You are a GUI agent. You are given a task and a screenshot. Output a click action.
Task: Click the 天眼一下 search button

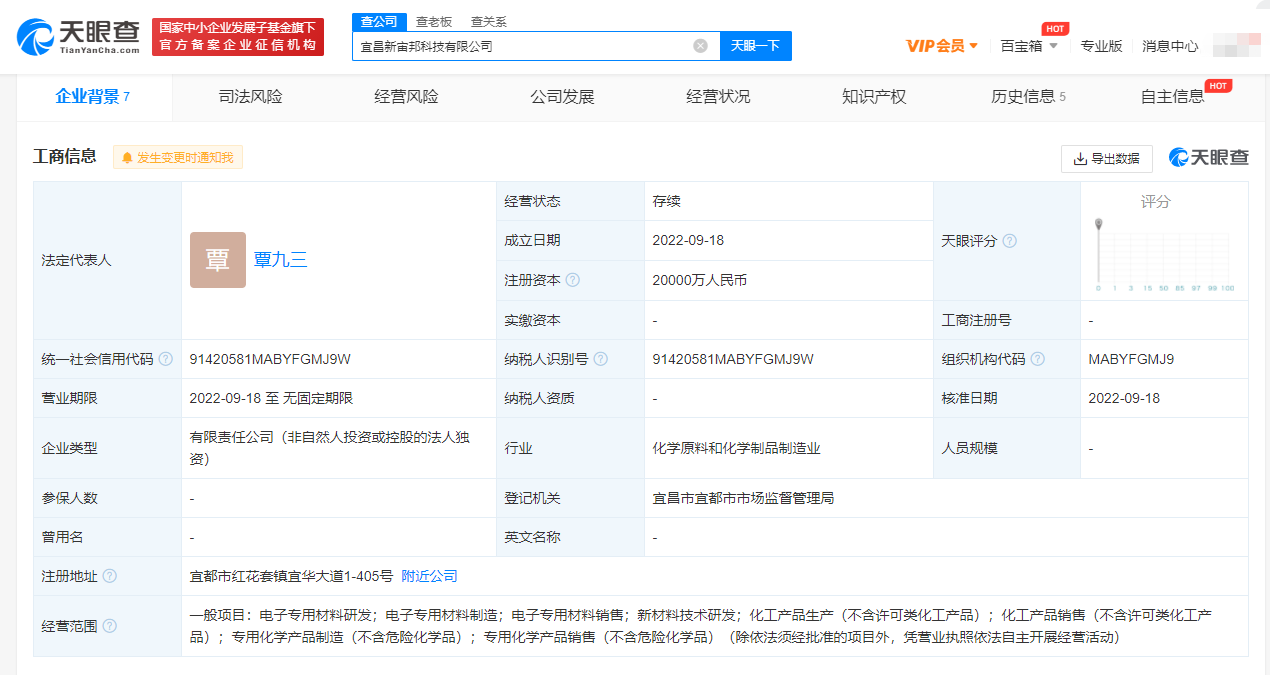click(755, 46)
